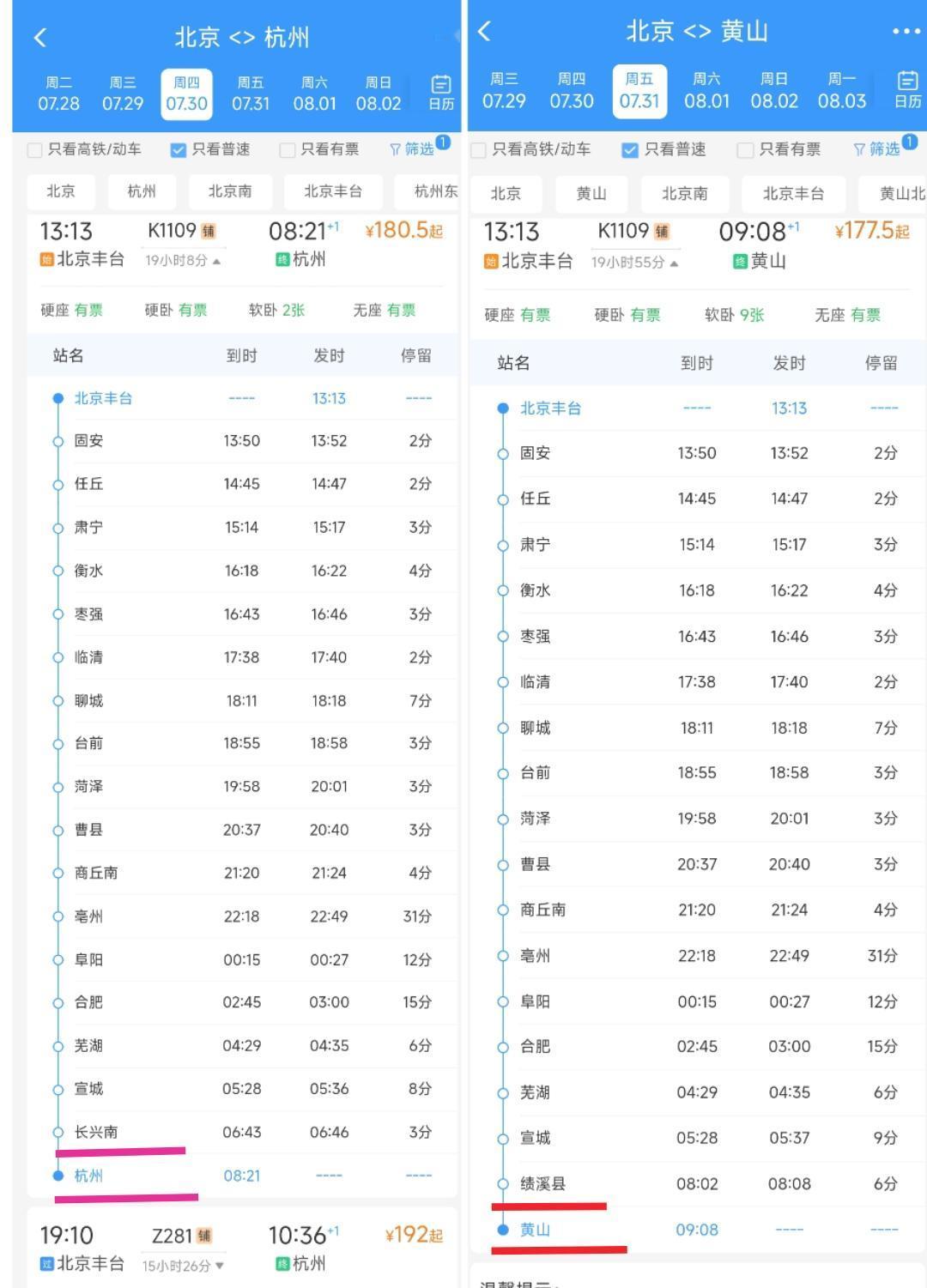
Task: Select date 周日 08.02 on 黄山 screen
Action: pyautogui.click(x=774, y=91)
